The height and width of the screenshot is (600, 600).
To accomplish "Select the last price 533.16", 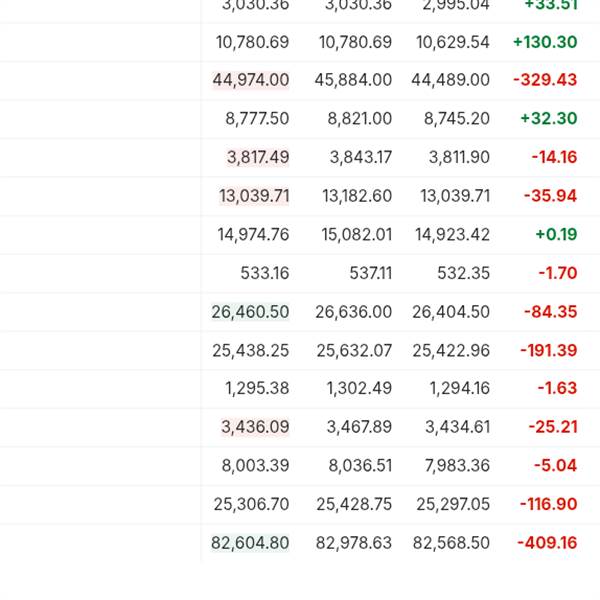I will (264, 273).
